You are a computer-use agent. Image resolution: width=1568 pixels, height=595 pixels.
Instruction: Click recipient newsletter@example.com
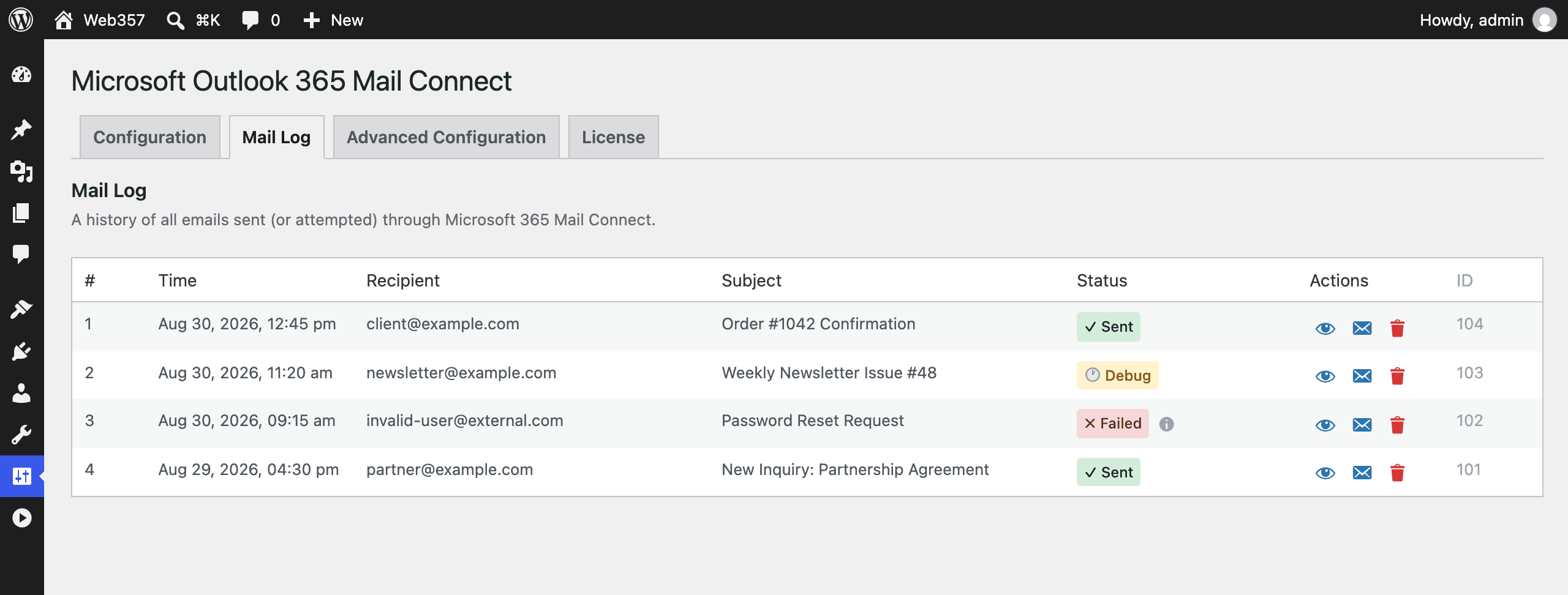point(461,373)
